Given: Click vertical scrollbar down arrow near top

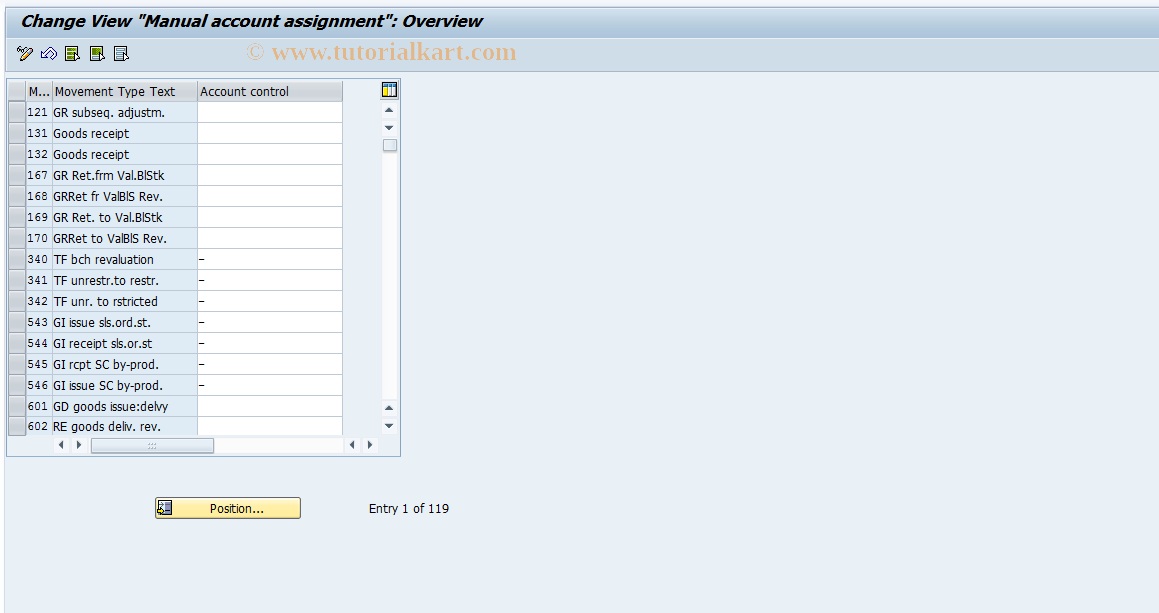Looking at the screenshot, I should pyautogui.click(x=390, y=128).
